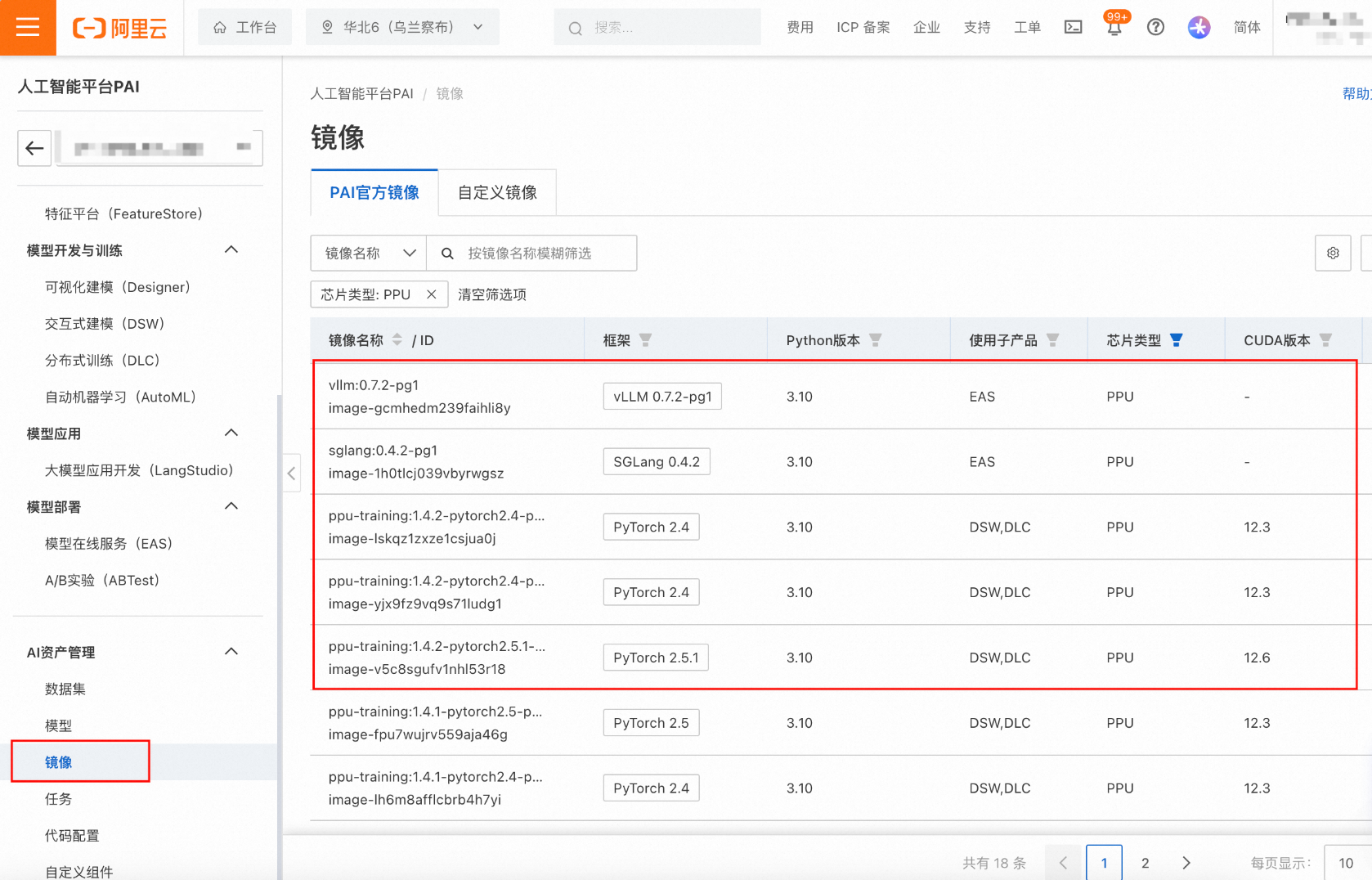Click the Alibaba Cloud logo
Viewport: 1372px width, 880px height.
pos(119,28)
